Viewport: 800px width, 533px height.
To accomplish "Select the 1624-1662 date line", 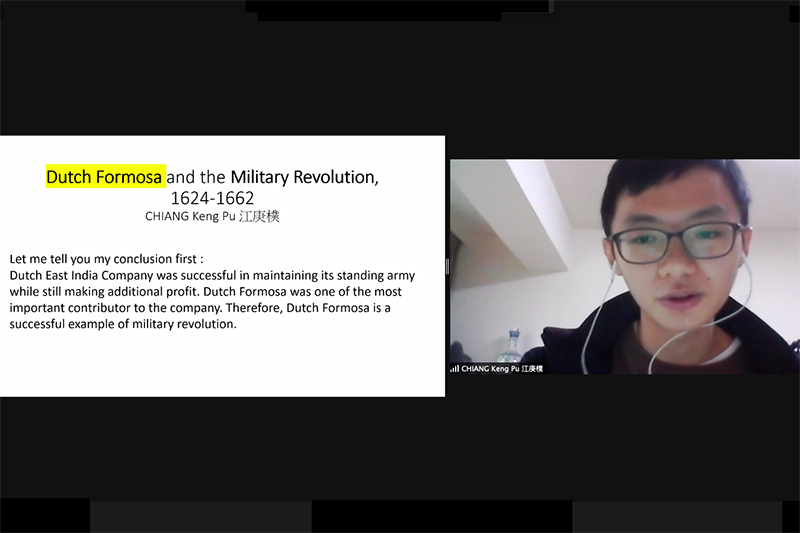I will tap(212, 198).
